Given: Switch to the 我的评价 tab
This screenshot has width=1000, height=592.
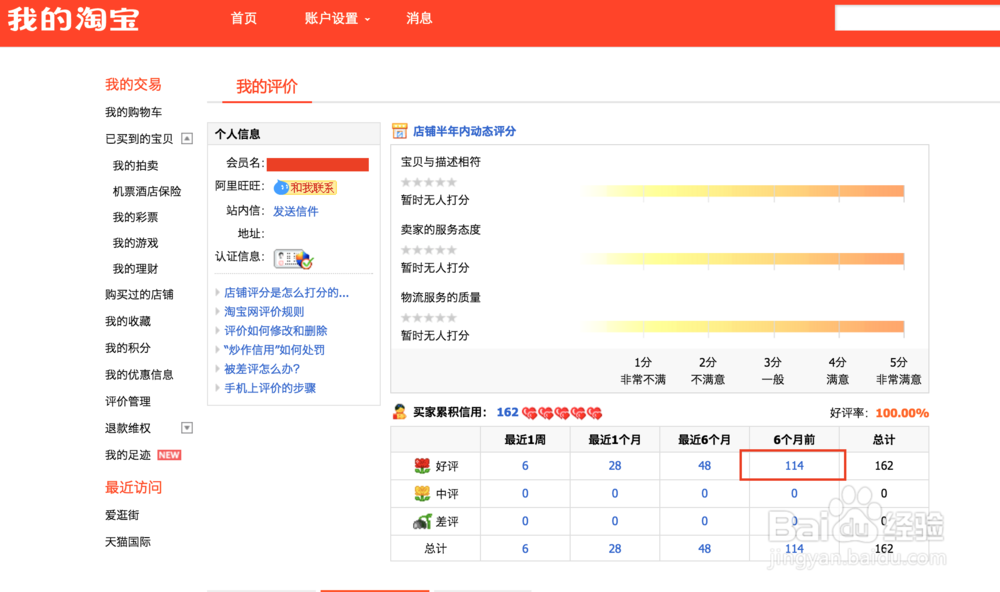Looking at the screenshot, I should [264, 86].
